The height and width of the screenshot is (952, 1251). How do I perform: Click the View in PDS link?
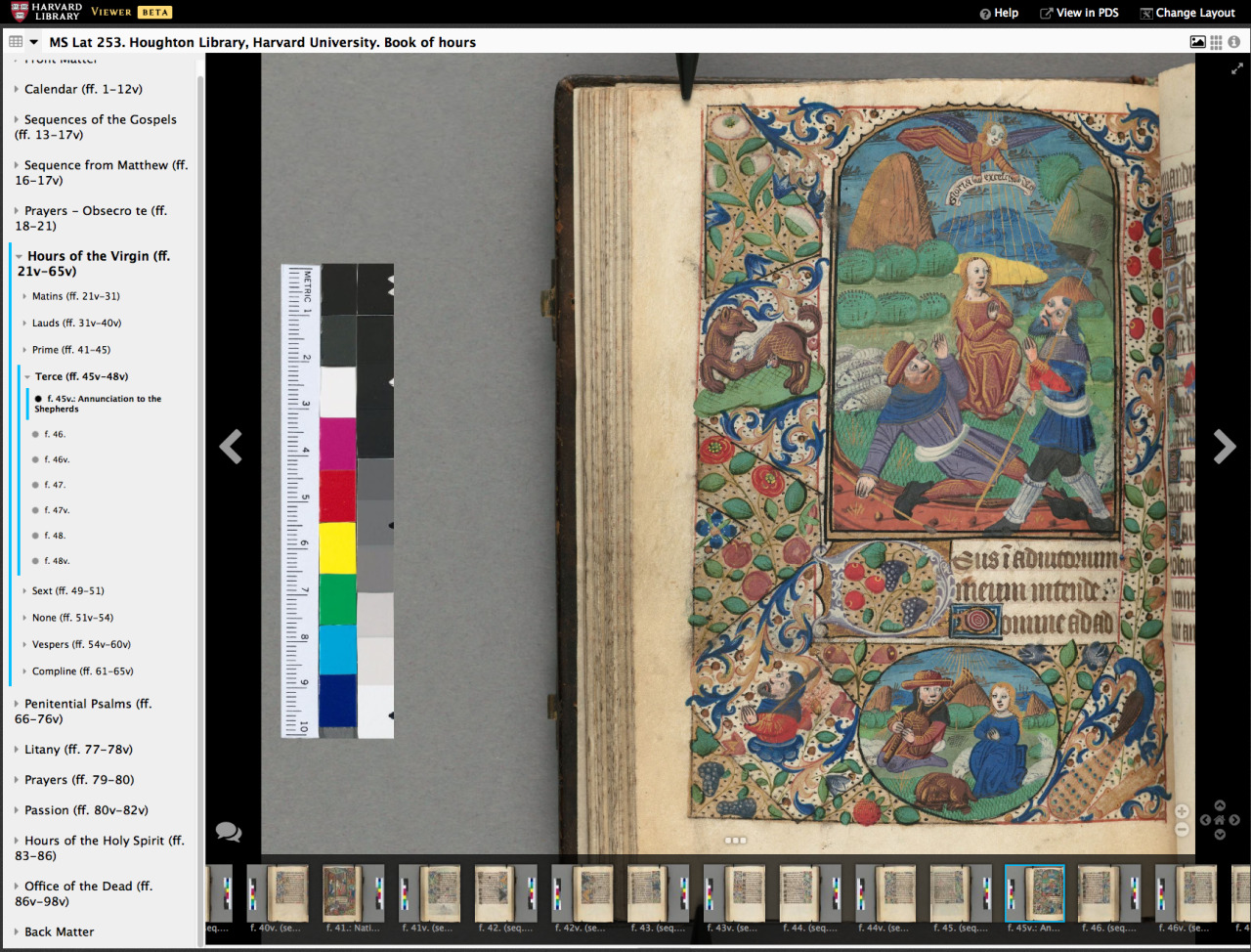point(1079,13)
